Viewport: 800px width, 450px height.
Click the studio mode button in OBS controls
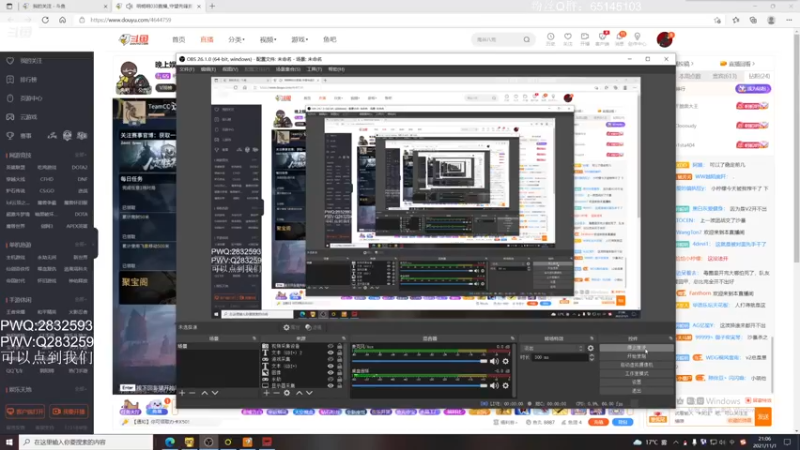tap(636, 373)
